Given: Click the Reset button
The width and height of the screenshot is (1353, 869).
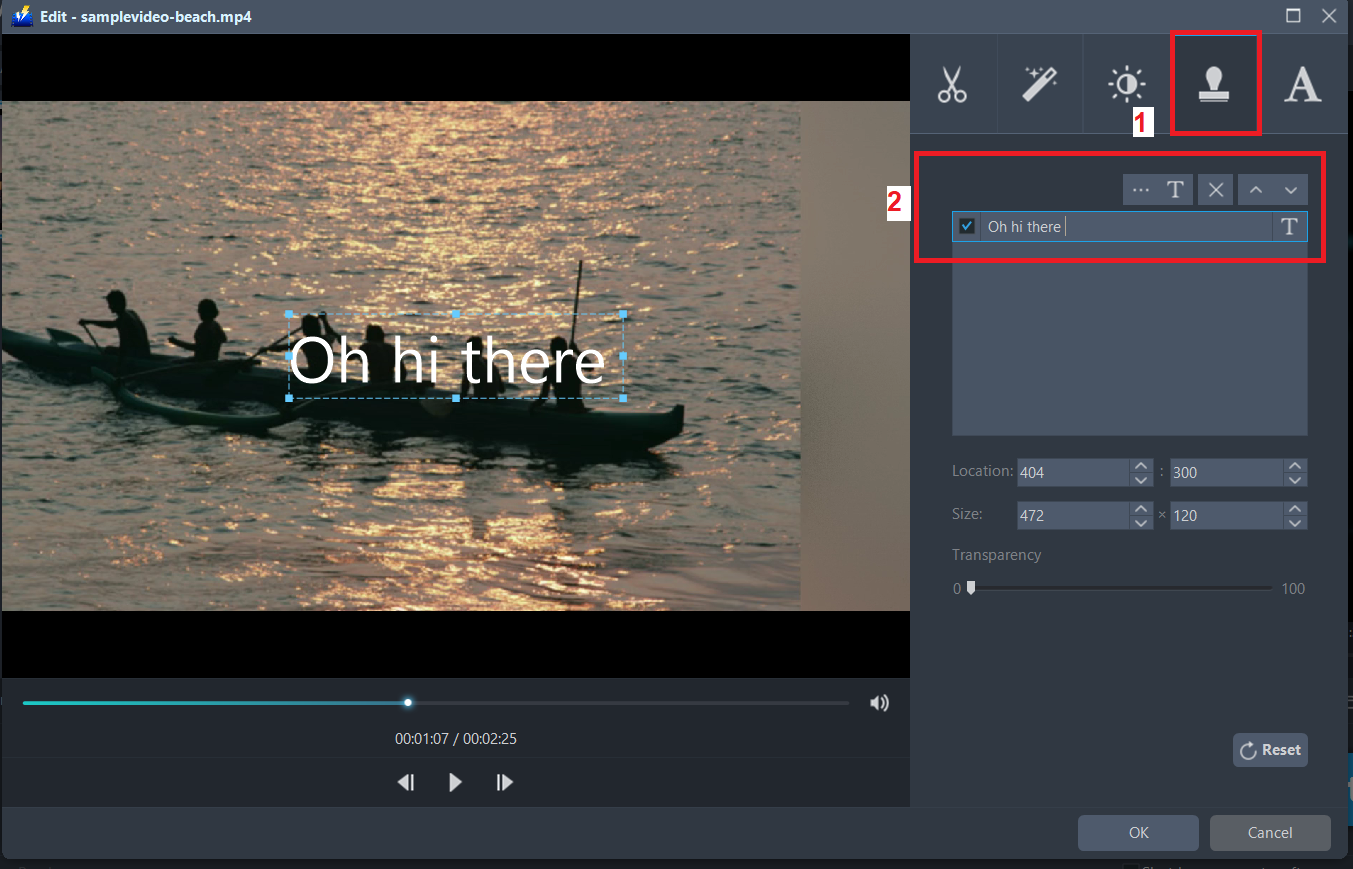Looking at the screenshot, I should point(1270,749).
